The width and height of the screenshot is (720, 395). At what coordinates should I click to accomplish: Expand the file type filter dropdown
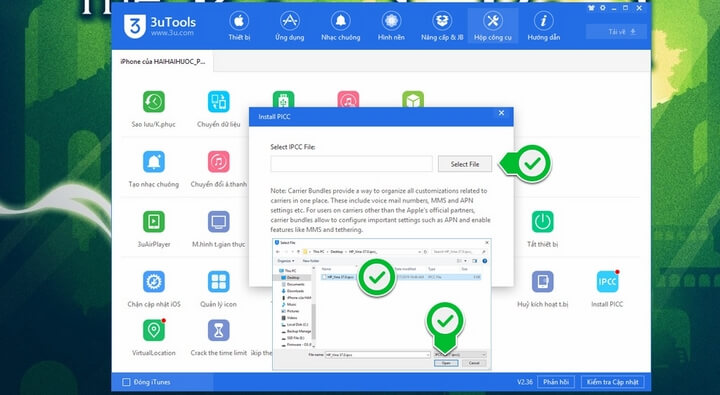coord(484,355)
